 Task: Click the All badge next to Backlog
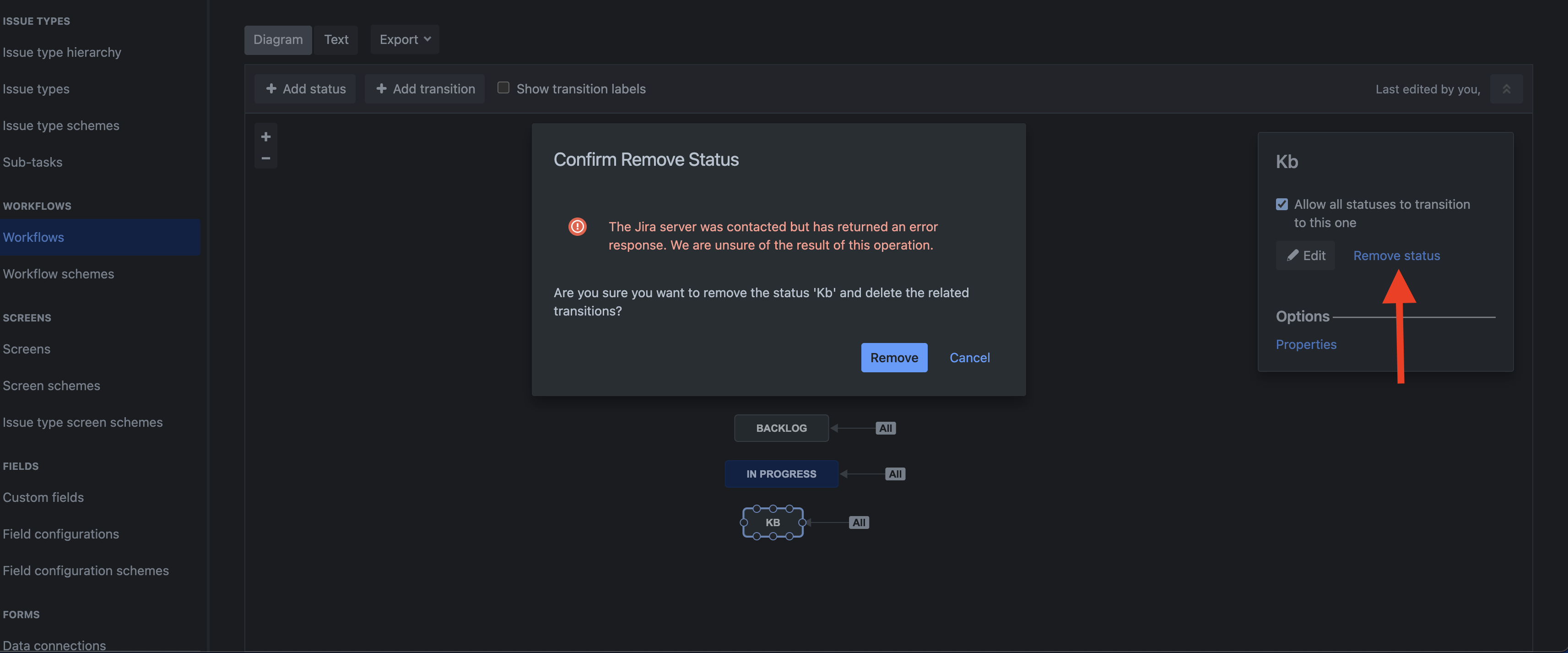[885, 428]
